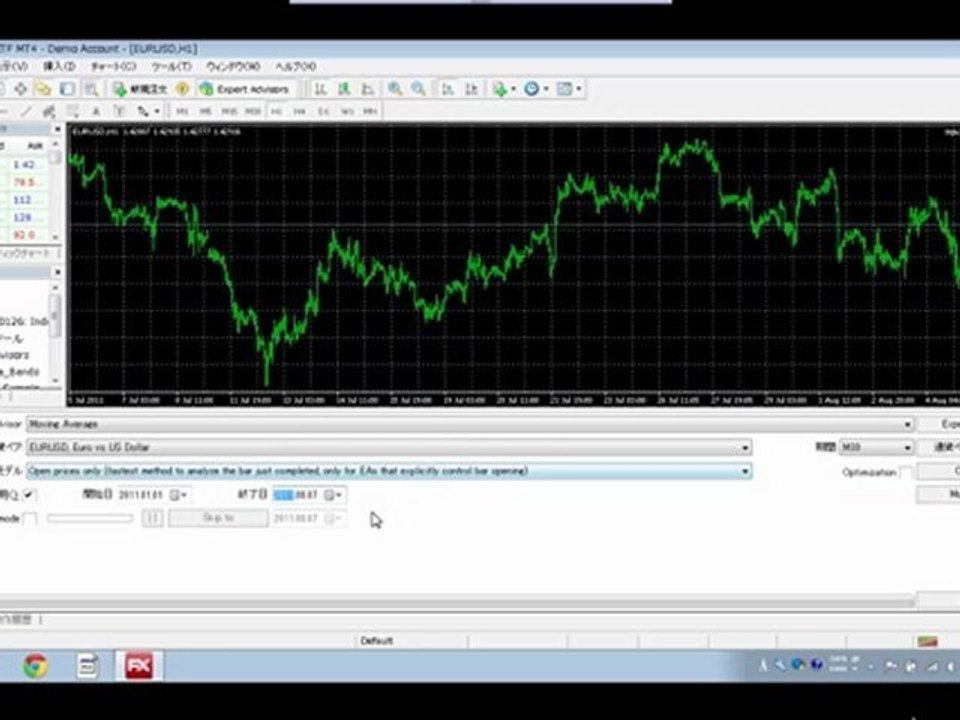Toggle the Optimization checkbox
This screenshot has width=960, height=720.
coord(907,472)
